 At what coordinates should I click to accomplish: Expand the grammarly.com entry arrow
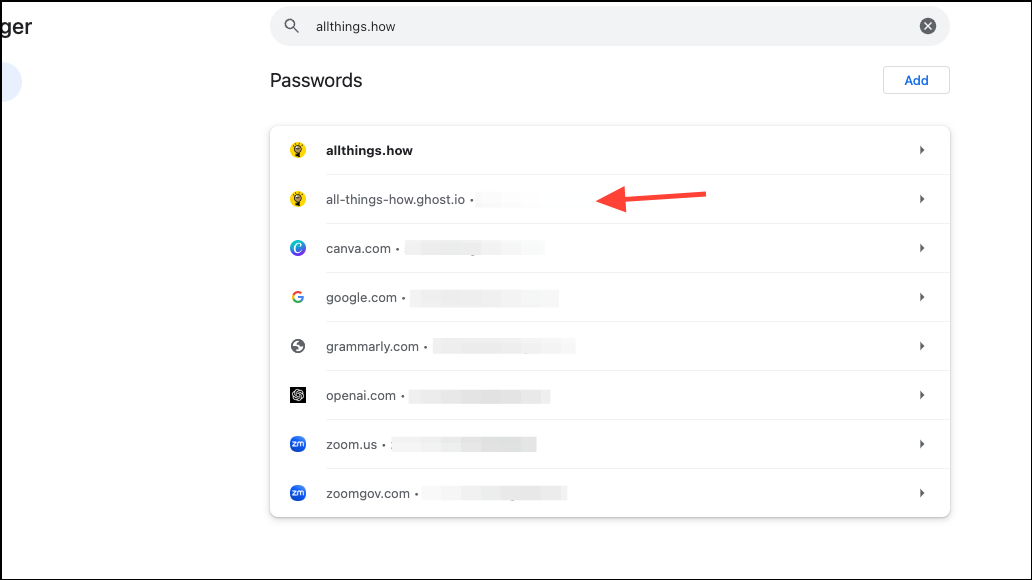click(x=922, y=346)
